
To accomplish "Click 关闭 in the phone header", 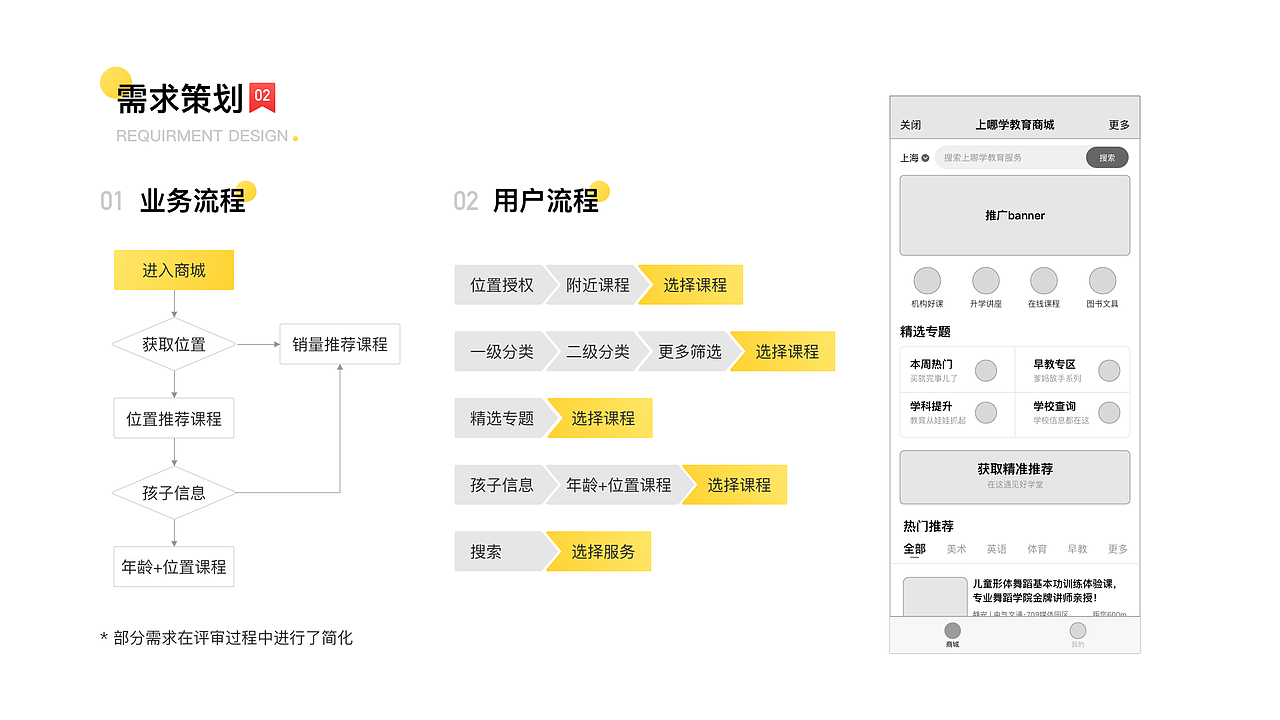I will coord(910,125).
